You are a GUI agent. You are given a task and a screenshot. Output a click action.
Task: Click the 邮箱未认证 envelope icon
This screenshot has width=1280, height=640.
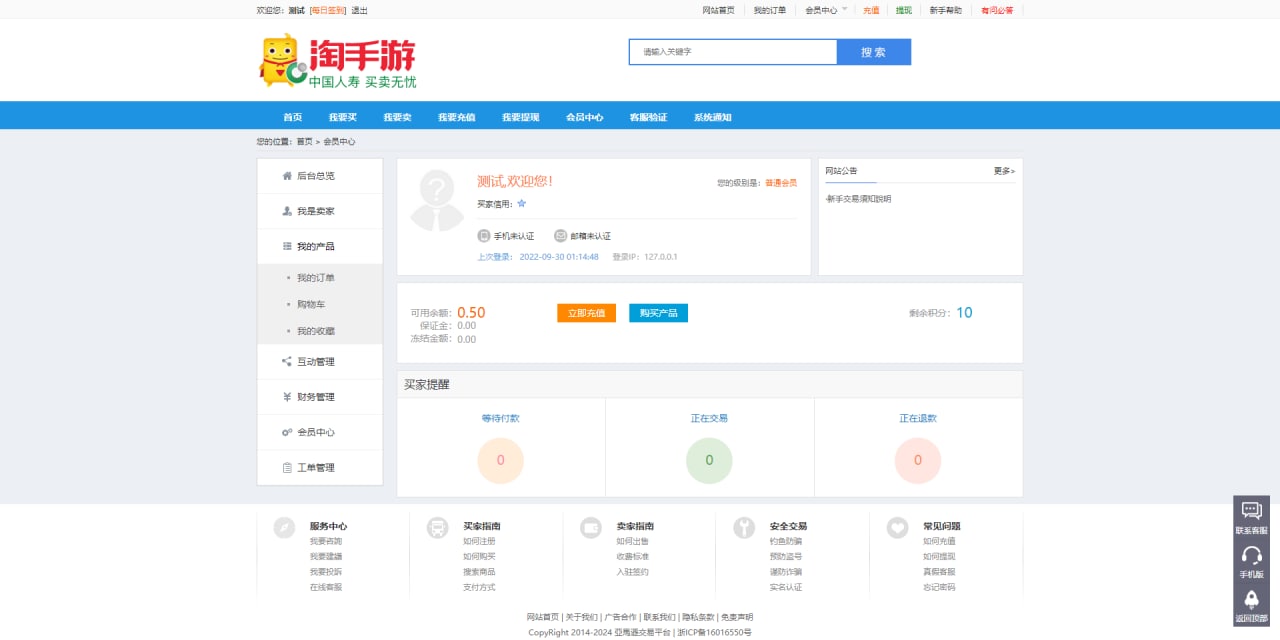[x=561, y=236]
